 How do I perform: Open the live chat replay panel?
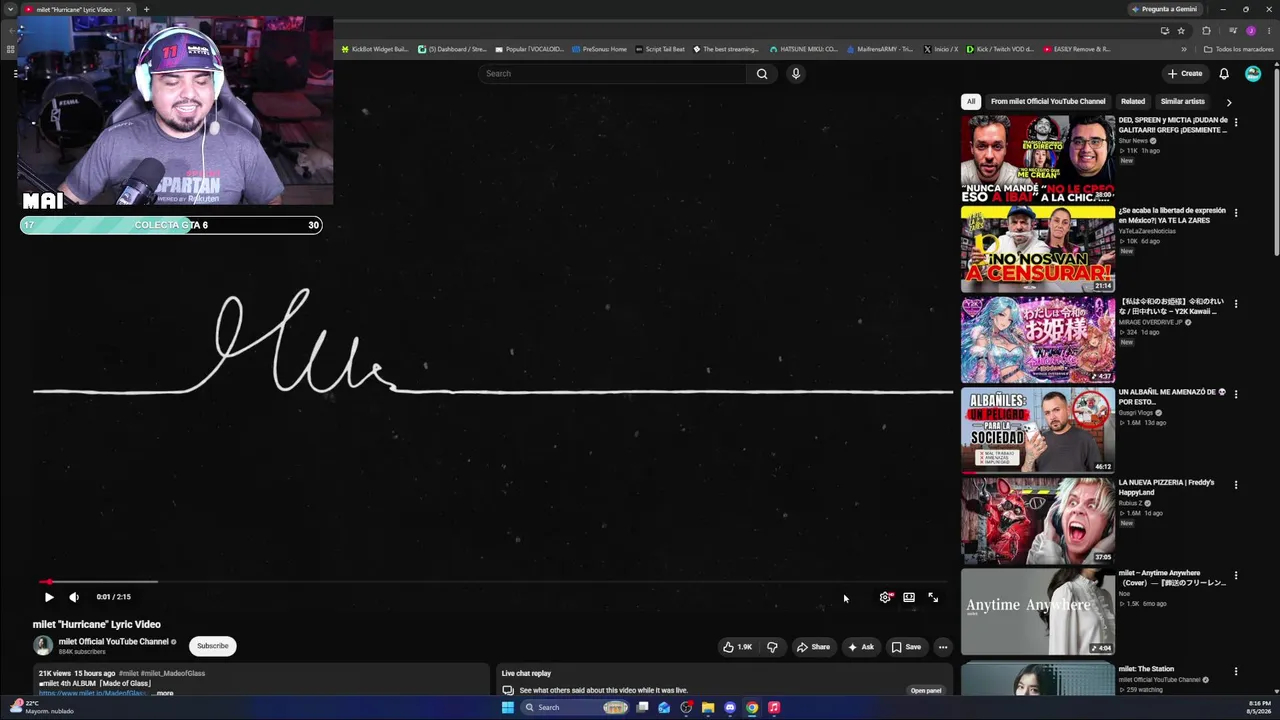click(x=926, y=690)
